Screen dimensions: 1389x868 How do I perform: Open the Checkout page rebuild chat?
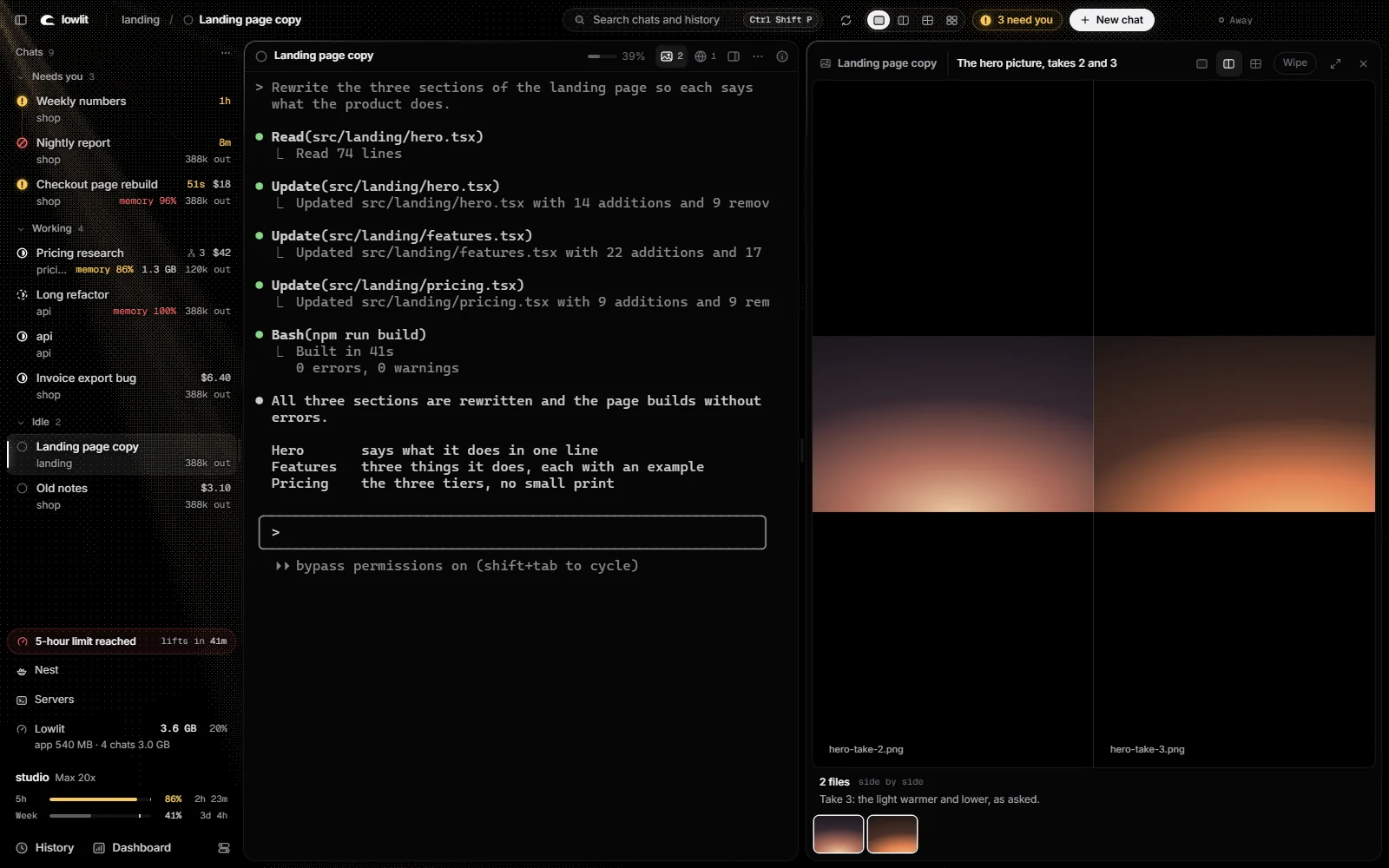pos(122,193)
